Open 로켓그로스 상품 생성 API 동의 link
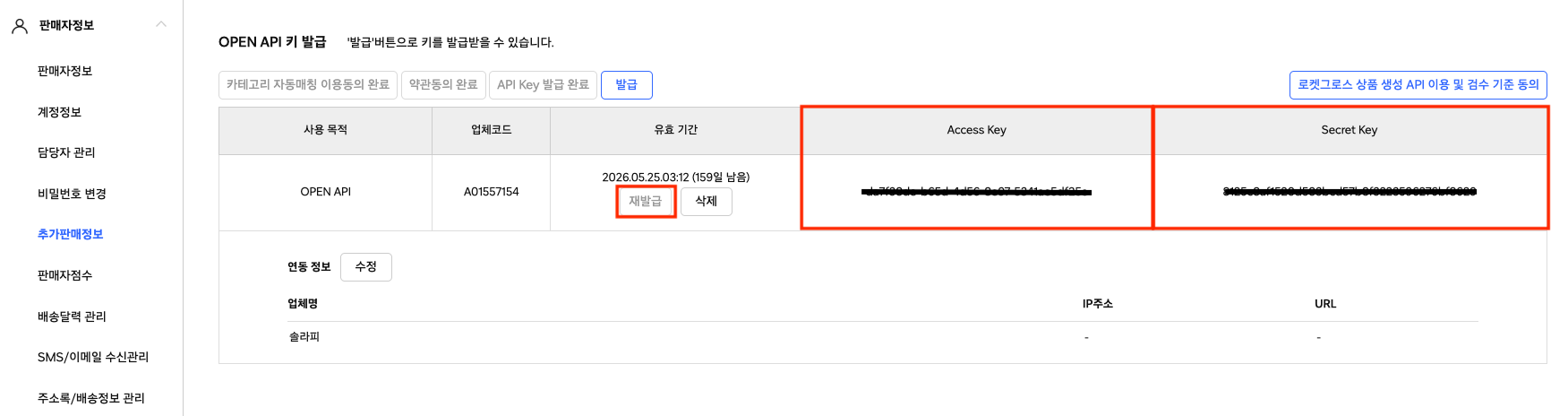 click(x=1418, y=85)
